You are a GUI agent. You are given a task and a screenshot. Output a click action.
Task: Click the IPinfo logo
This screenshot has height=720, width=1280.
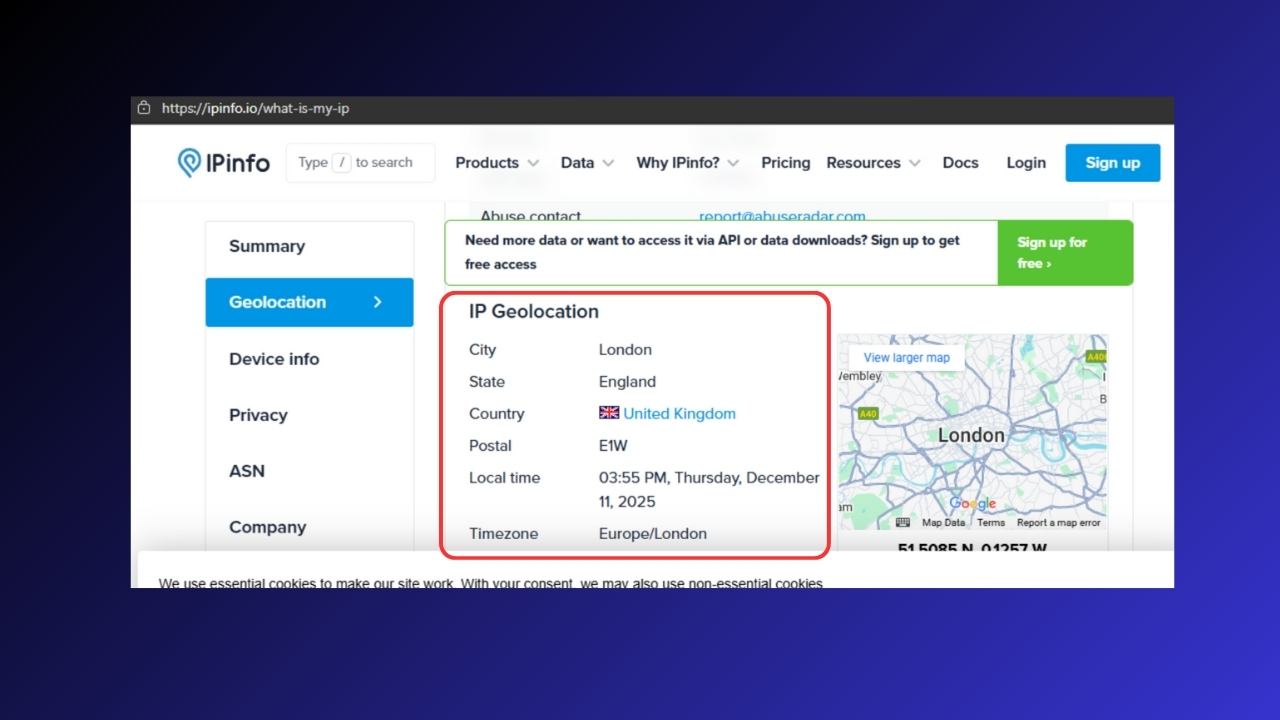coord(223,163)
